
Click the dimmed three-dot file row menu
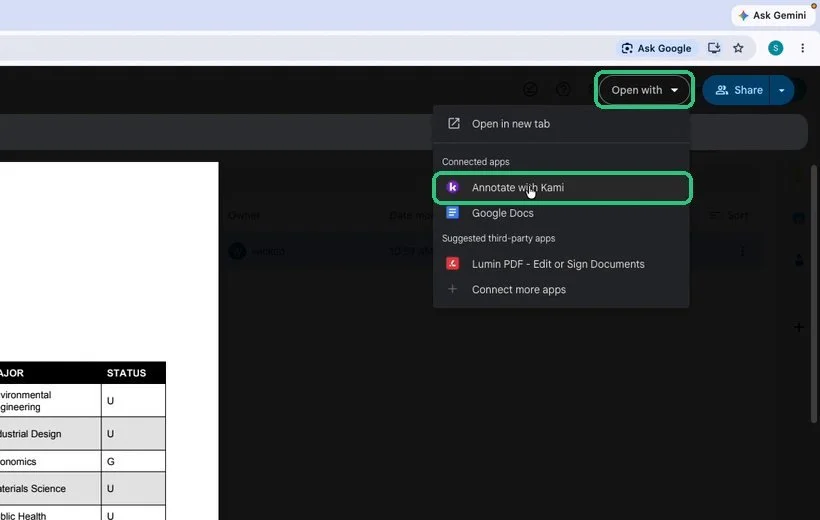pos(742,252)
